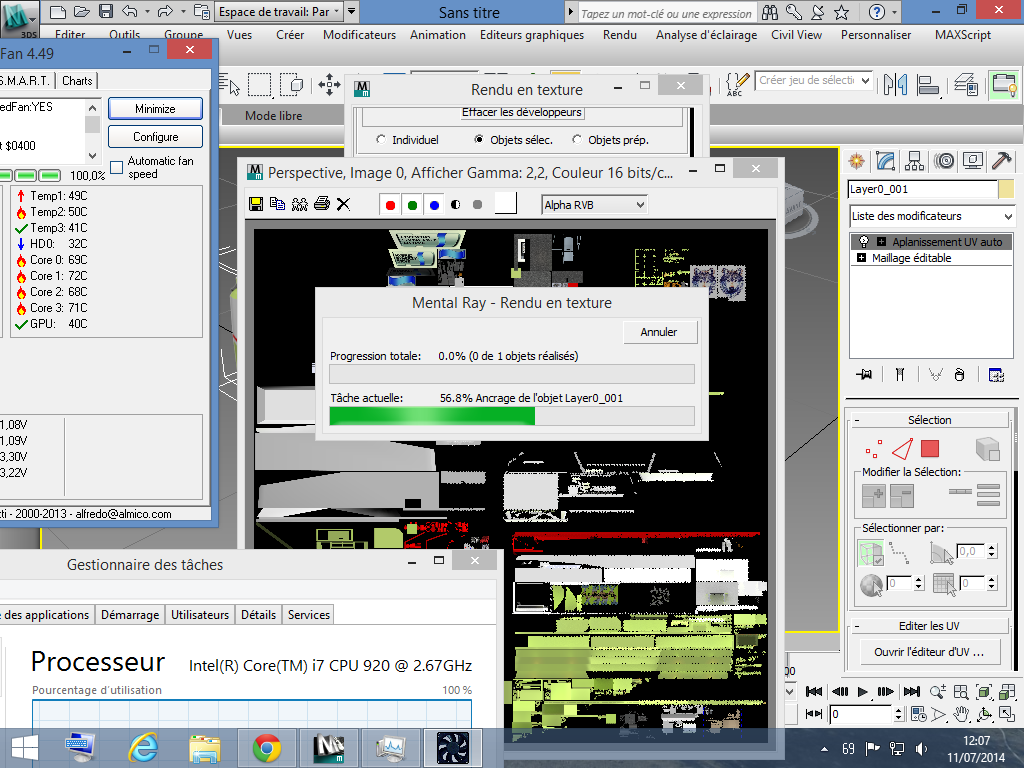Open Select by Name list tool
This screenshot has height=768, width=1024.
[x=229, y=84]
